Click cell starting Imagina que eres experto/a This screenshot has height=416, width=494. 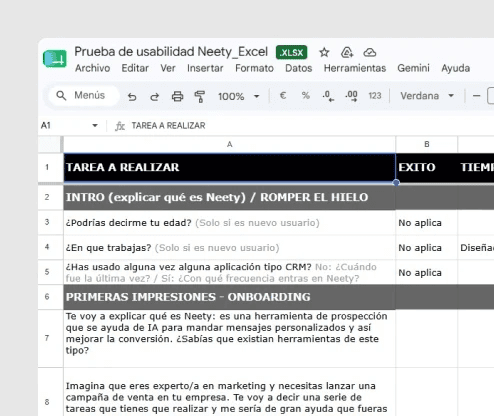(229, 392)
